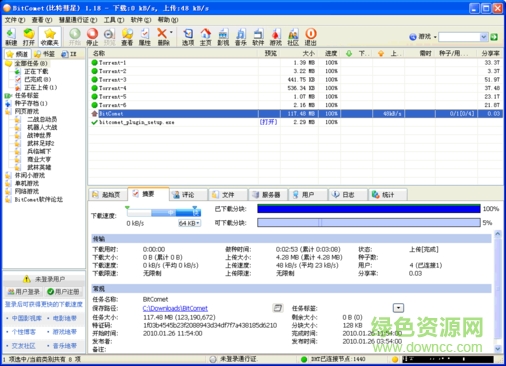
Task: Click the browse folder icon beside save path
Action: 277,308
